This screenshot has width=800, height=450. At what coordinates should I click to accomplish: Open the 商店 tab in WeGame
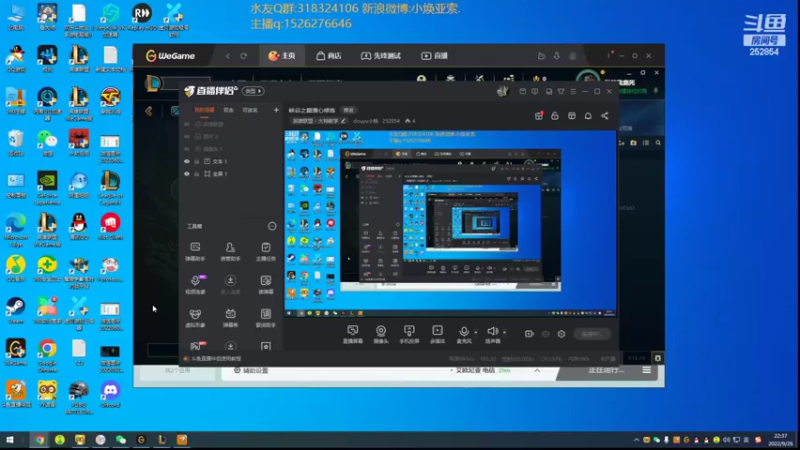click(x=329, y=56)
